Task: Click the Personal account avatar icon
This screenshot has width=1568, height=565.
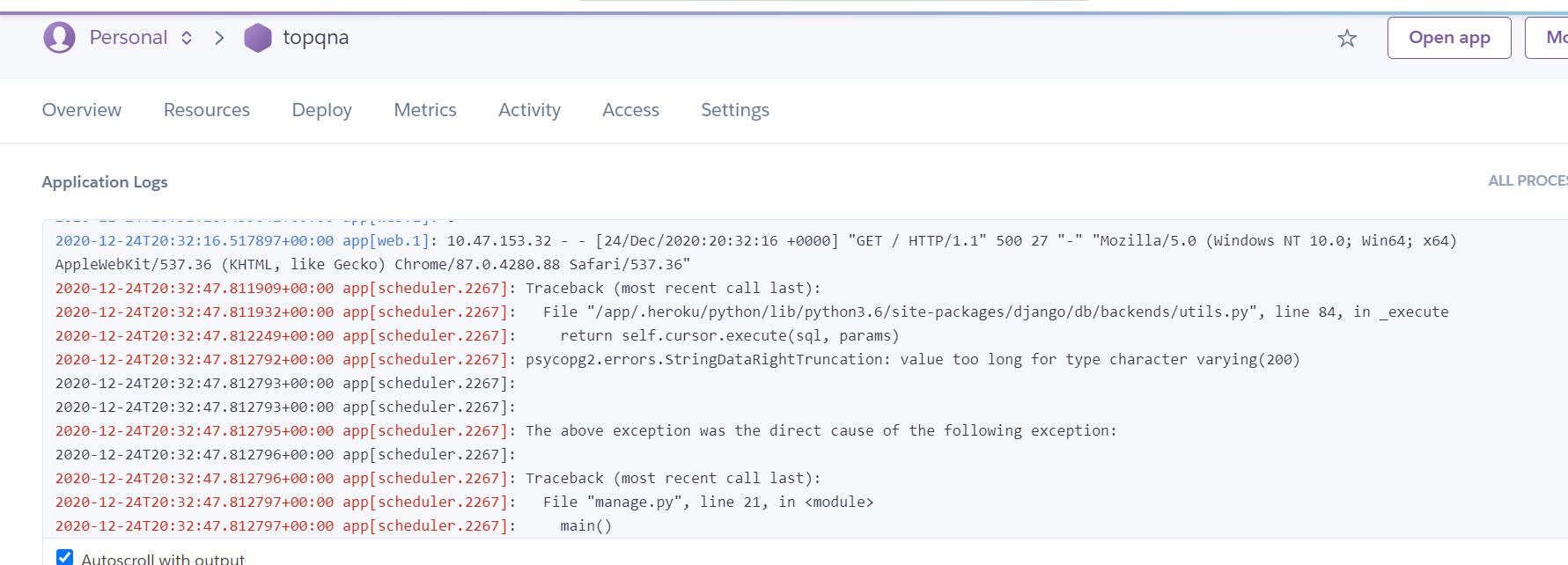Action: click(59, 38)
